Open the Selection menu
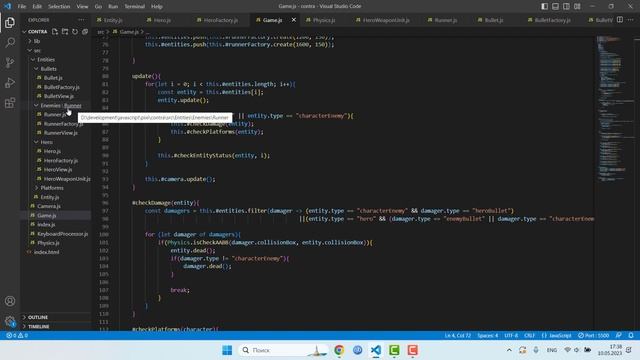 click(x=59, y=6)
